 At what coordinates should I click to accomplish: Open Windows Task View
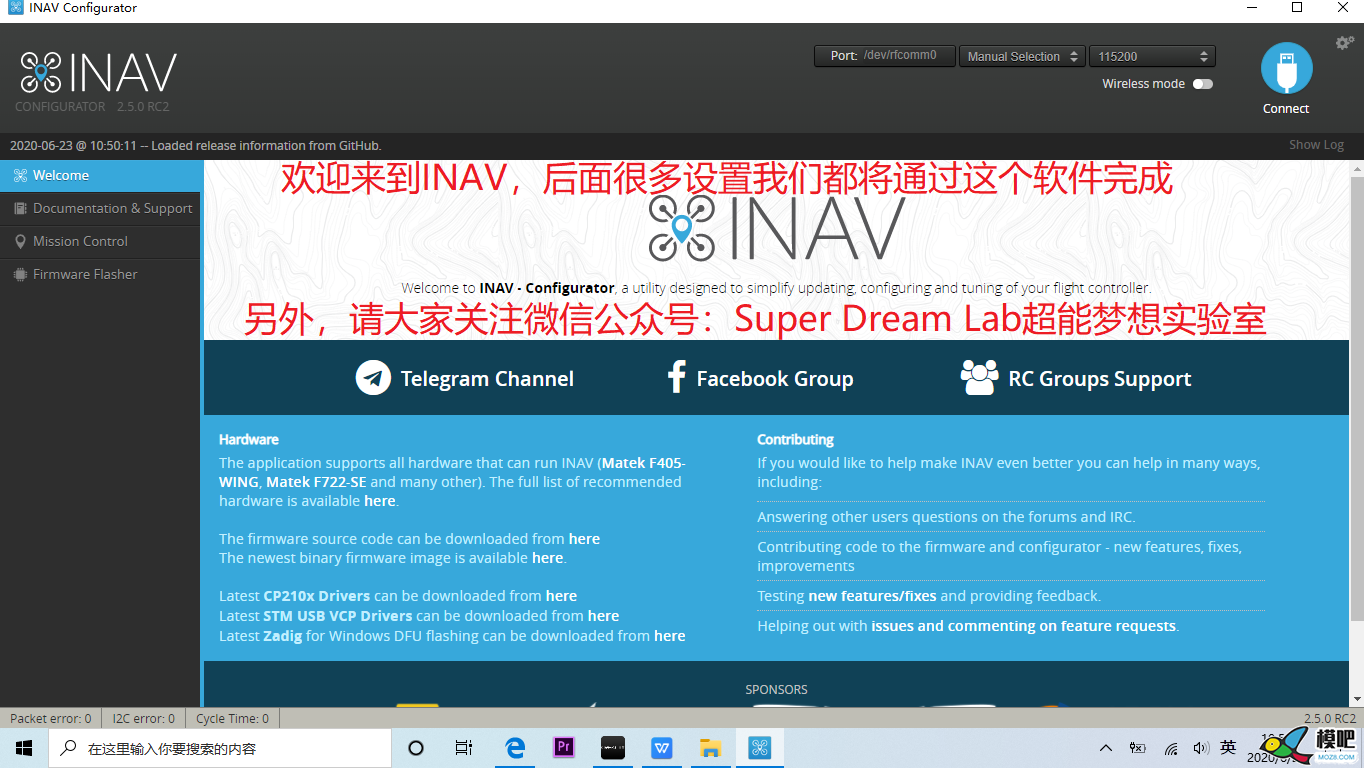click(464, 748)
